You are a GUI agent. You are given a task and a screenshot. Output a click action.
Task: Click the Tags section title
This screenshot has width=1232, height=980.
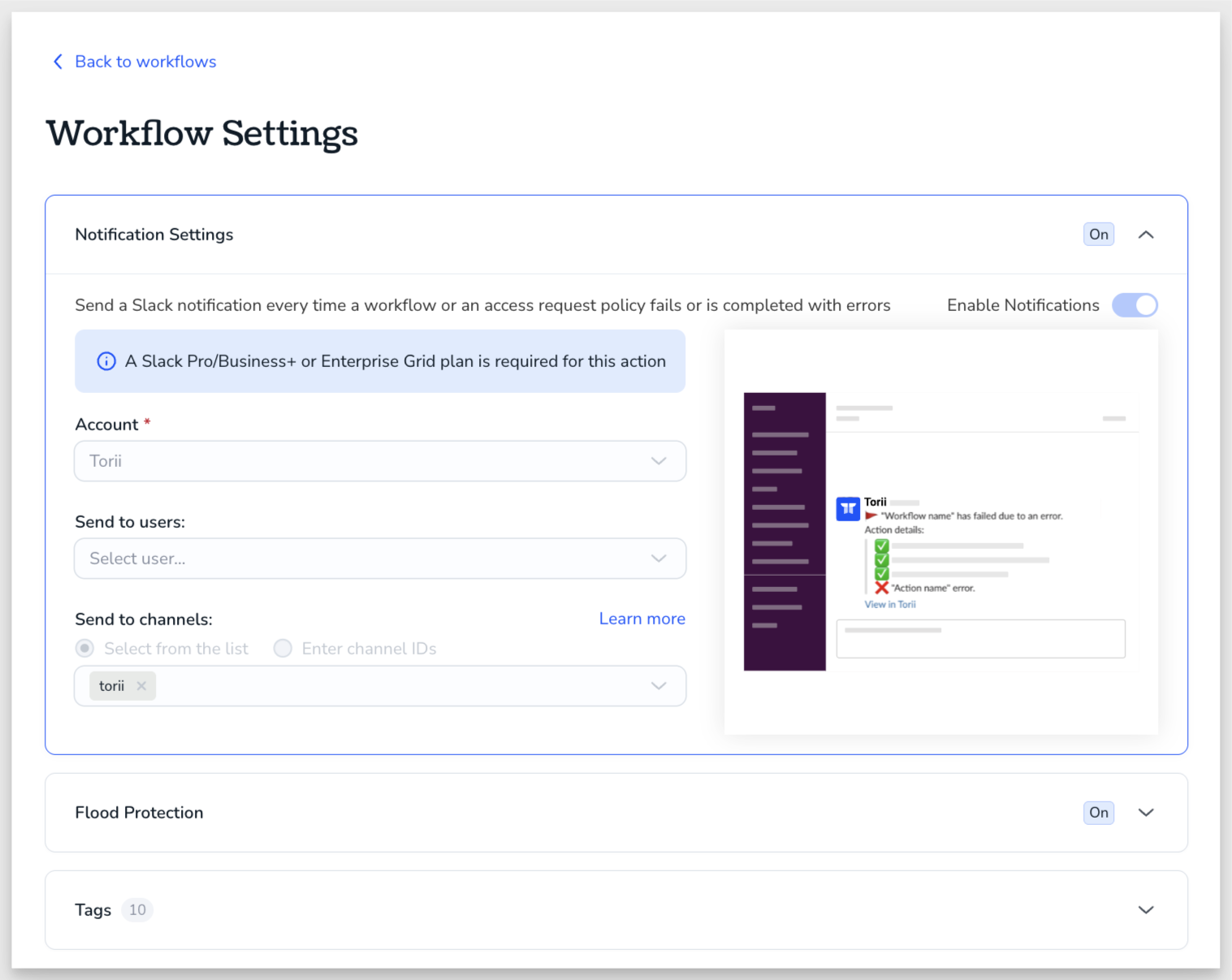pyautogui.click(x=93, y=910)
